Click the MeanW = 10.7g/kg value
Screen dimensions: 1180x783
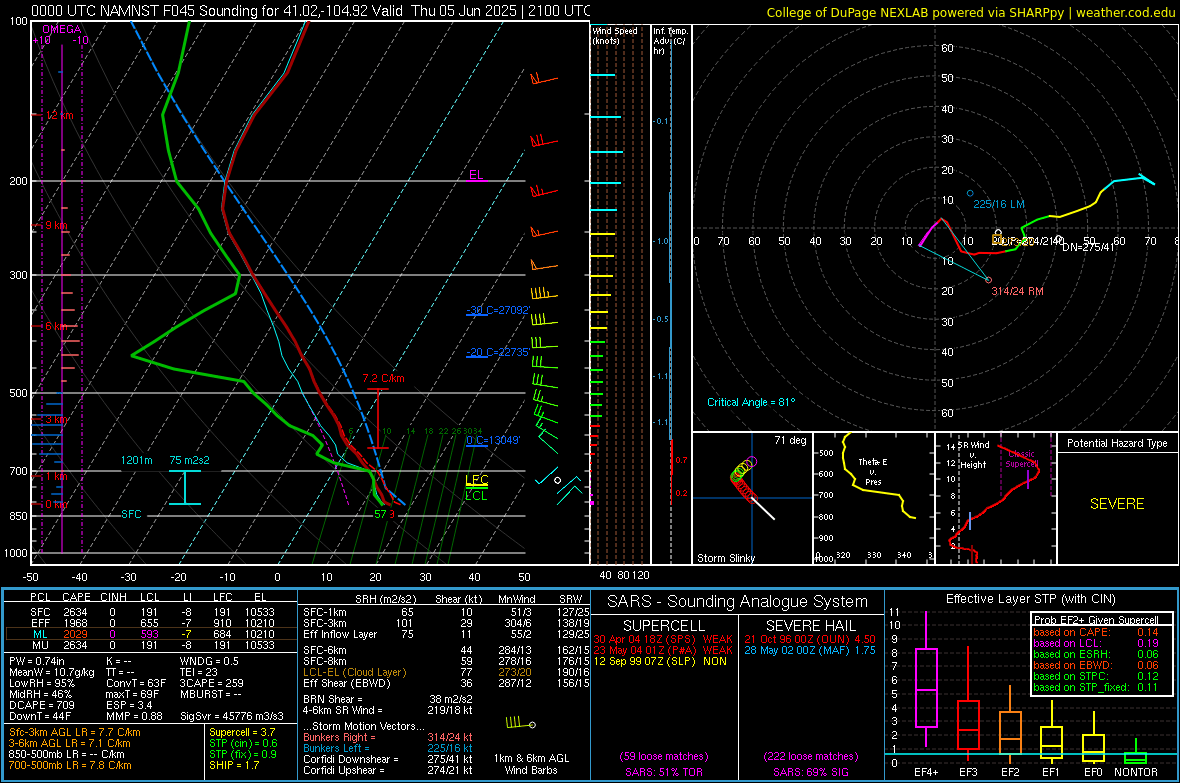pos(52,672)
